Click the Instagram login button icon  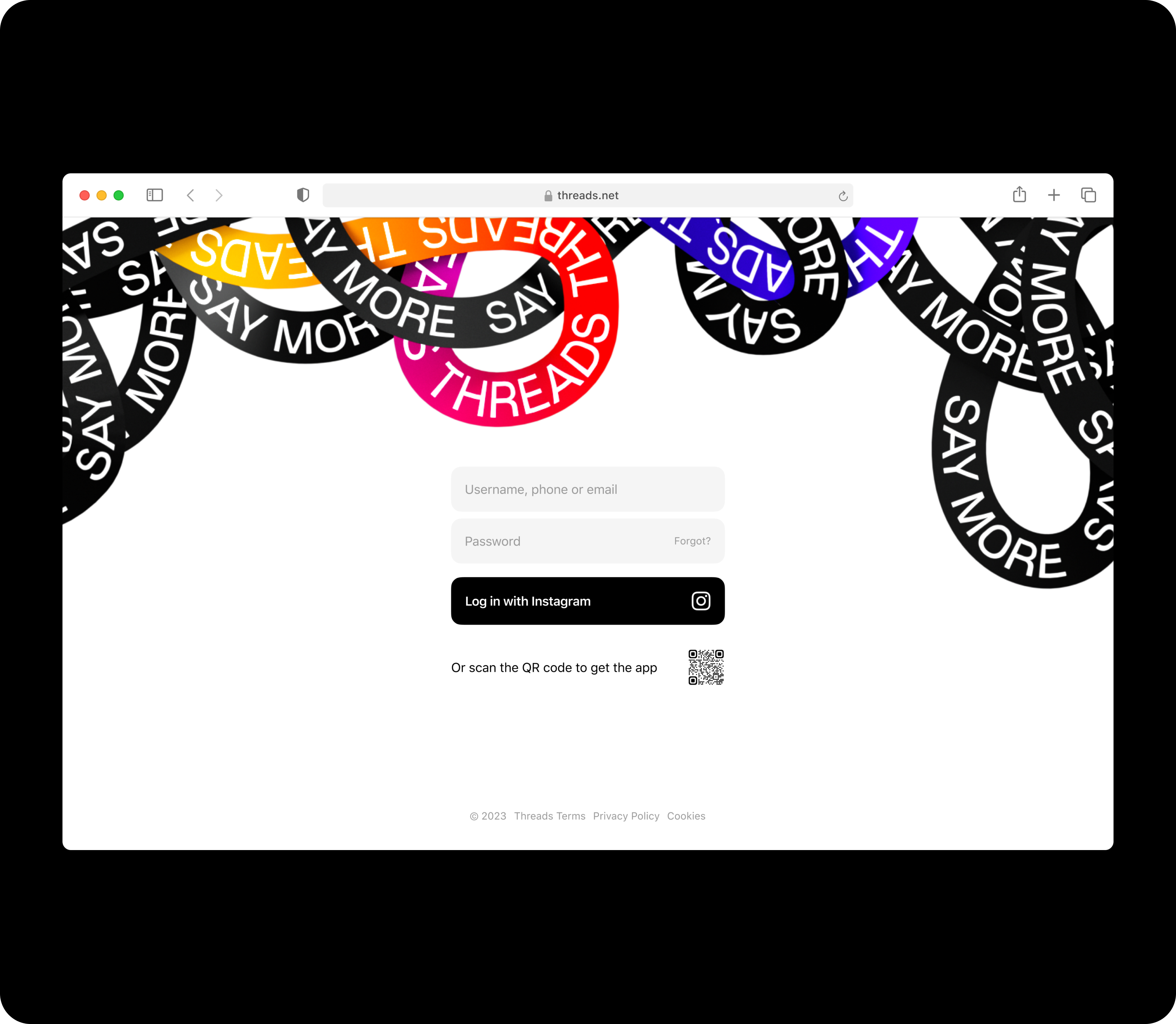pos(700,601)
